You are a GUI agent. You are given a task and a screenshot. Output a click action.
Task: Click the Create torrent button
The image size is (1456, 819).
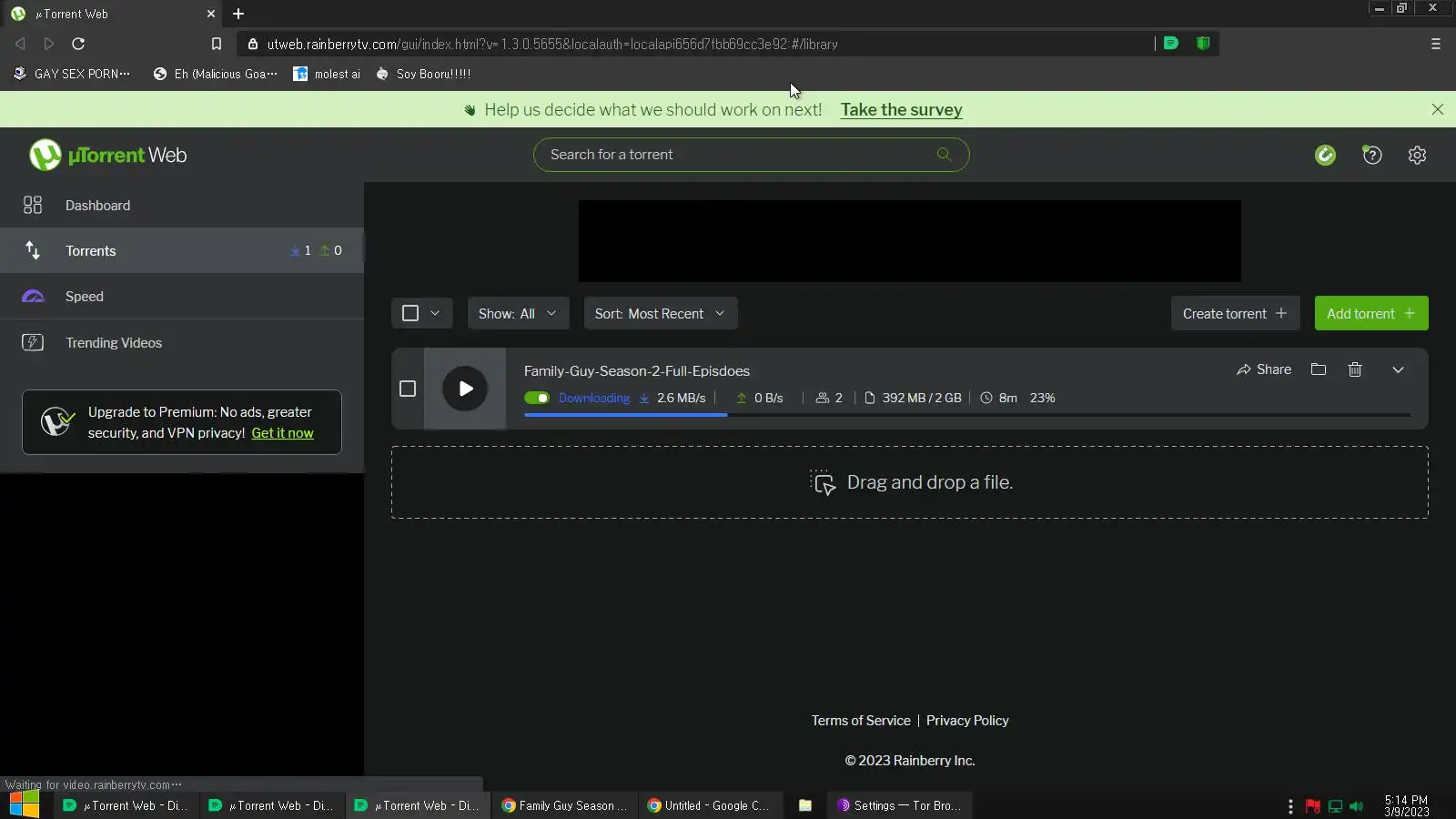coord(1235,313)
